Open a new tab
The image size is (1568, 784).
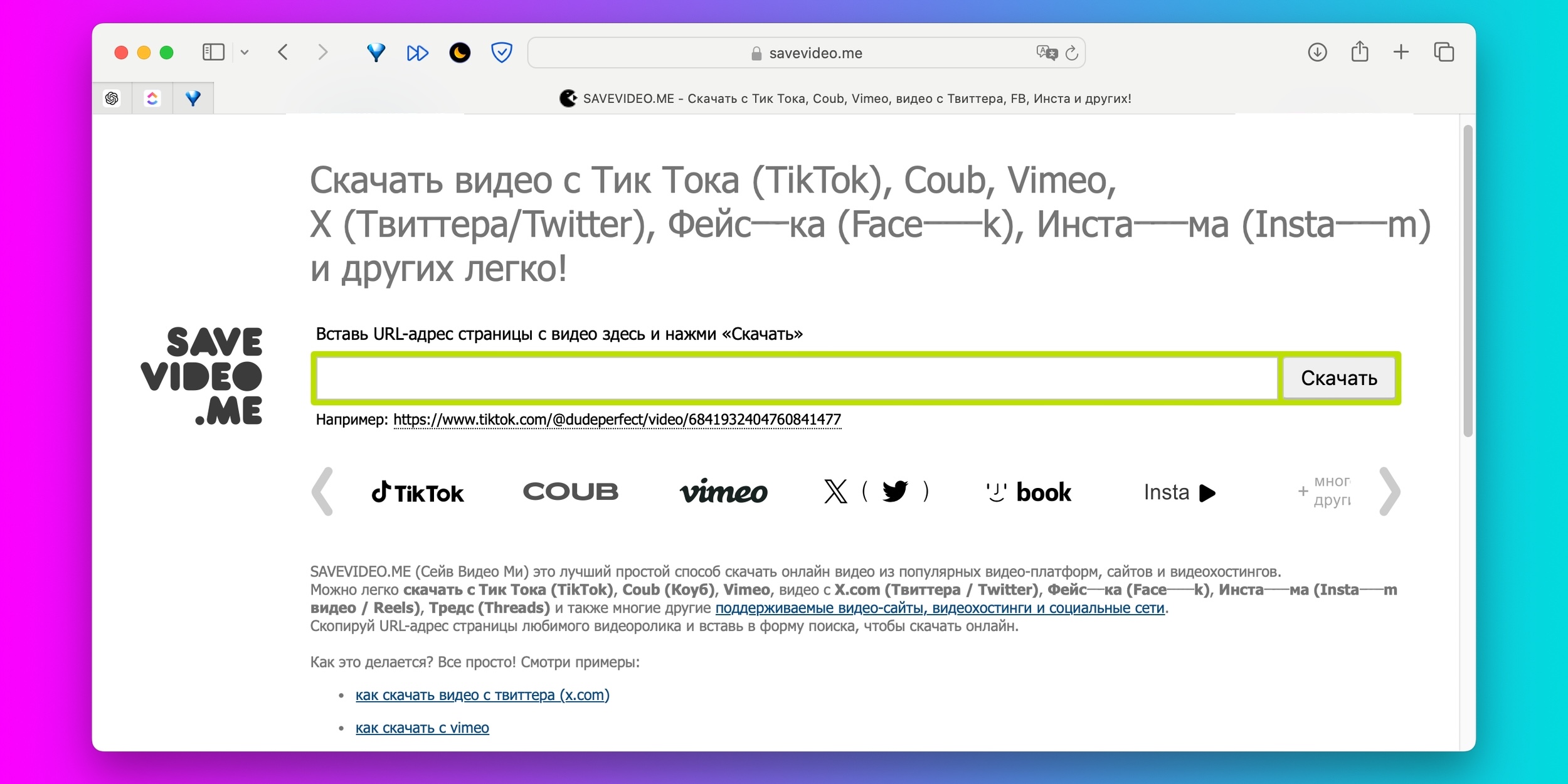(1401, 52)
